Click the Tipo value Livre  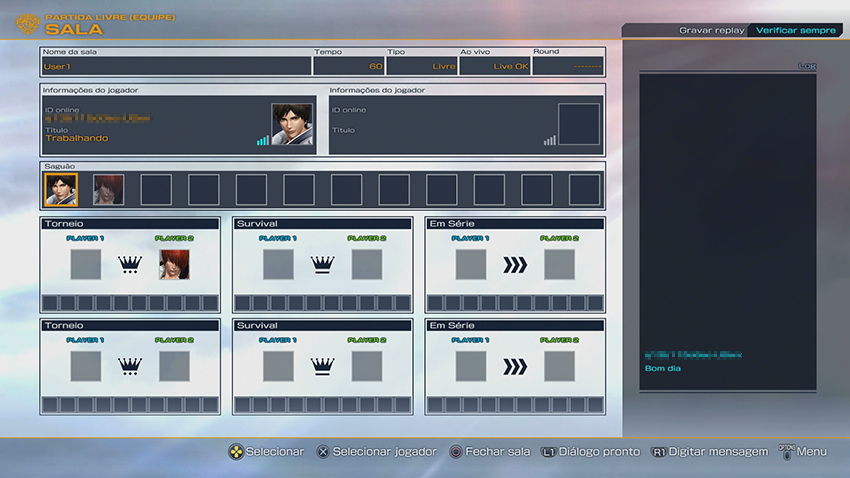point(422,66)
